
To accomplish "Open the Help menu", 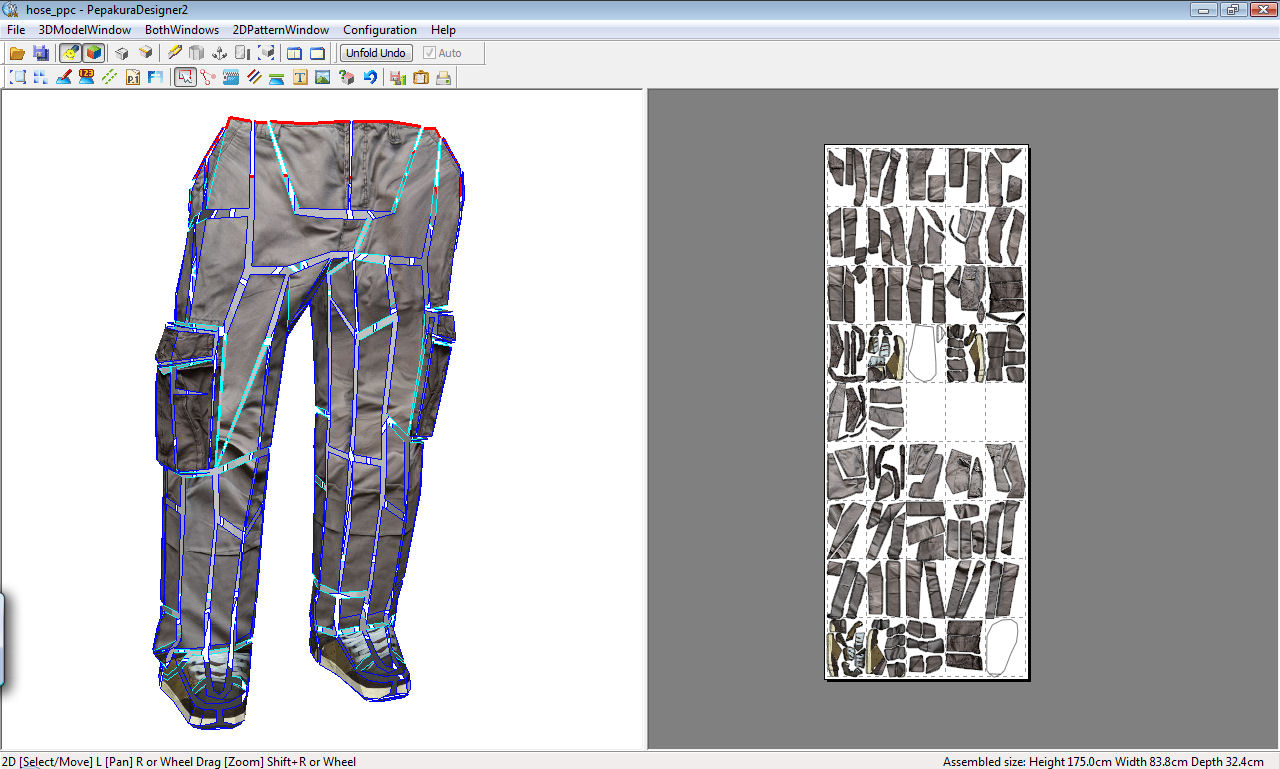I will (x=443, y=30).
